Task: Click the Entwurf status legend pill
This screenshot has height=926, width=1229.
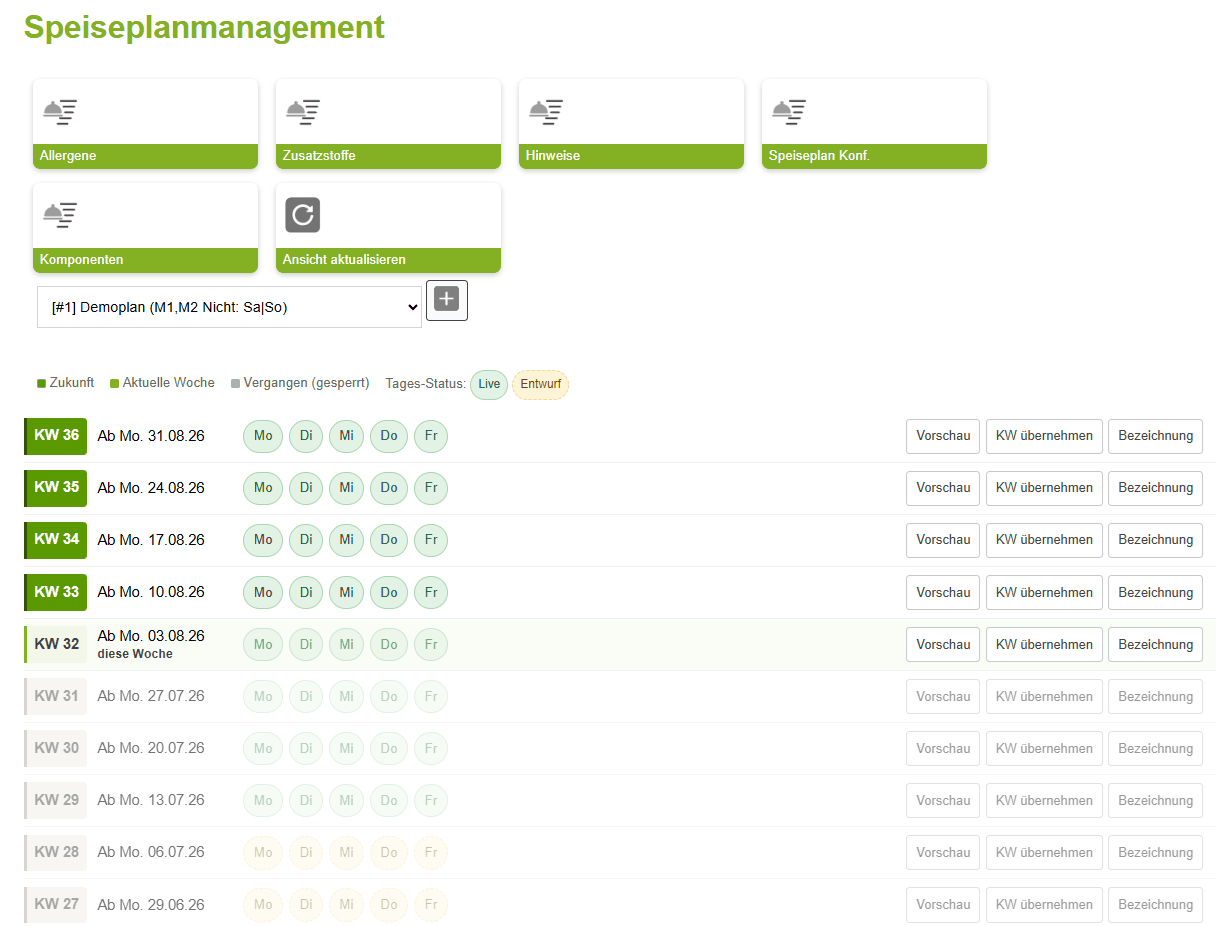Action: (540, 384)
